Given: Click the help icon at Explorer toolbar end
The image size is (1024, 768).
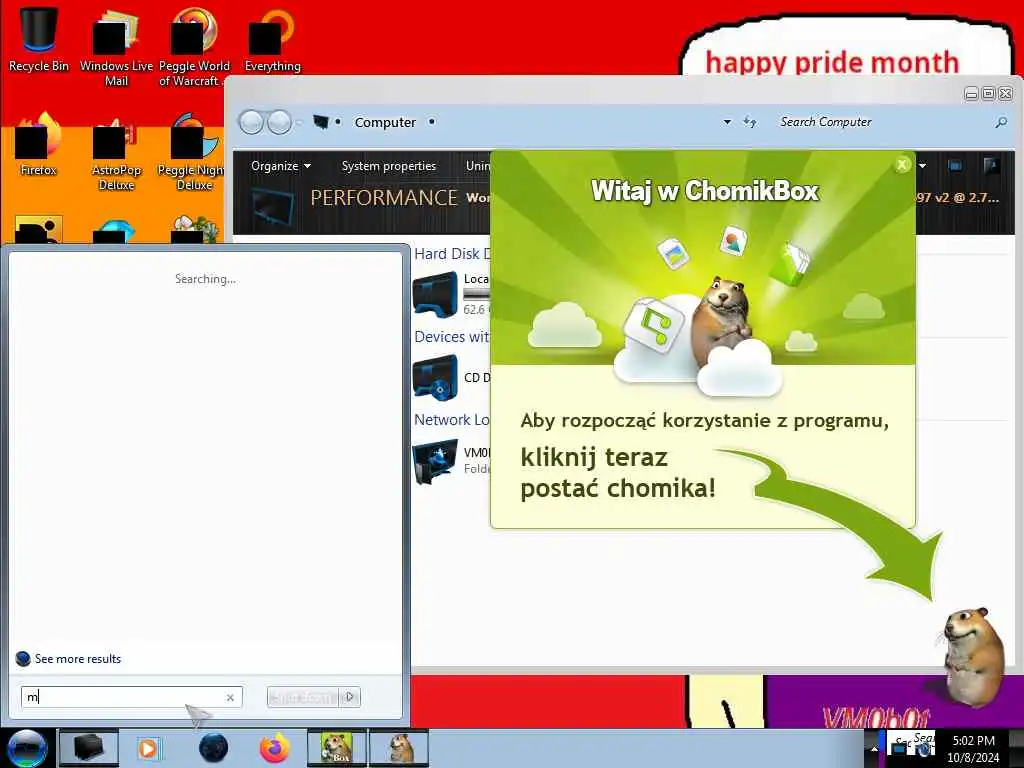Looking at the screenshot, I should click(991, 166).
